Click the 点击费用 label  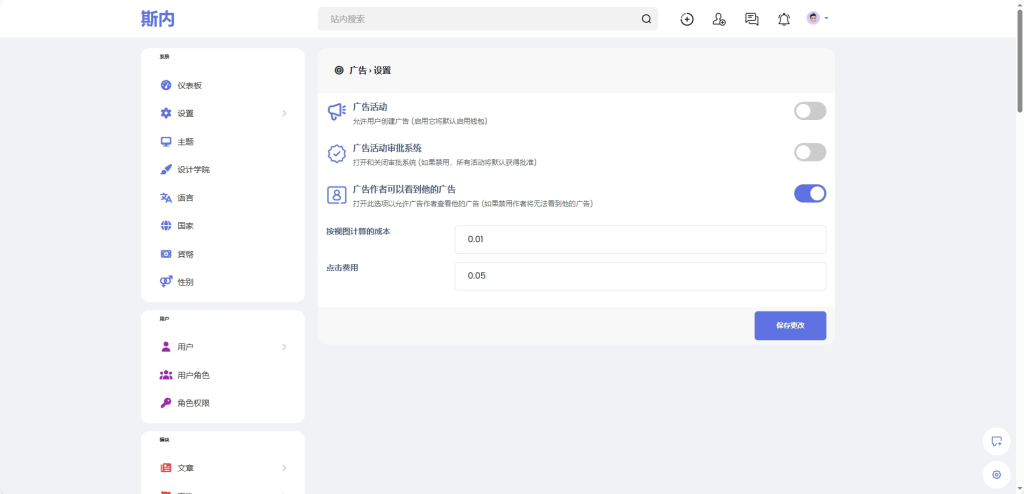point(342,268)
